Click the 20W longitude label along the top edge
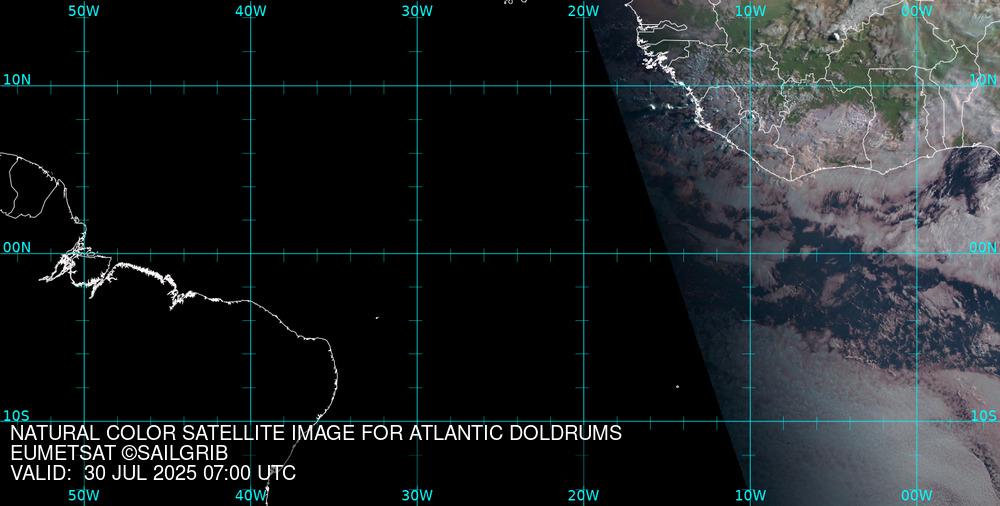1000x506 pixels. pos(584,11)
